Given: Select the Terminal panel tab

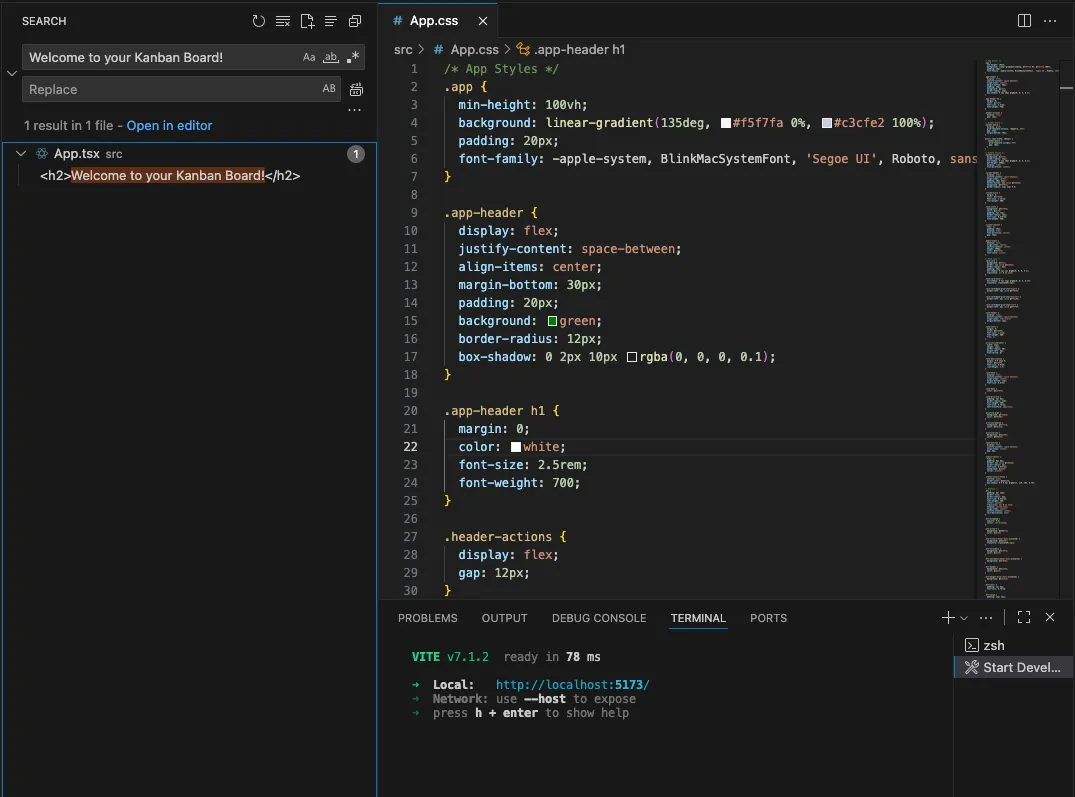Looking at the screenshot, I should pos(698,618).
